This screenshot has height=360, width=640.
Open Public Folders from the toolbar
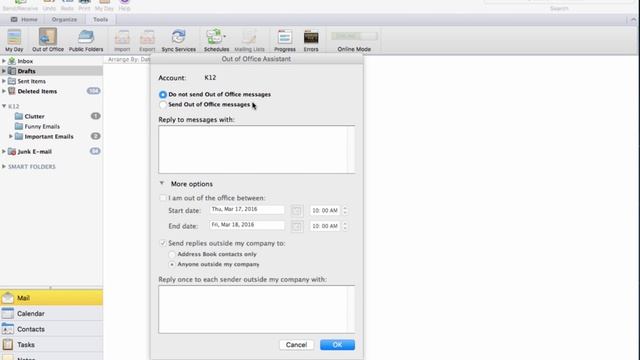[86, 40]
